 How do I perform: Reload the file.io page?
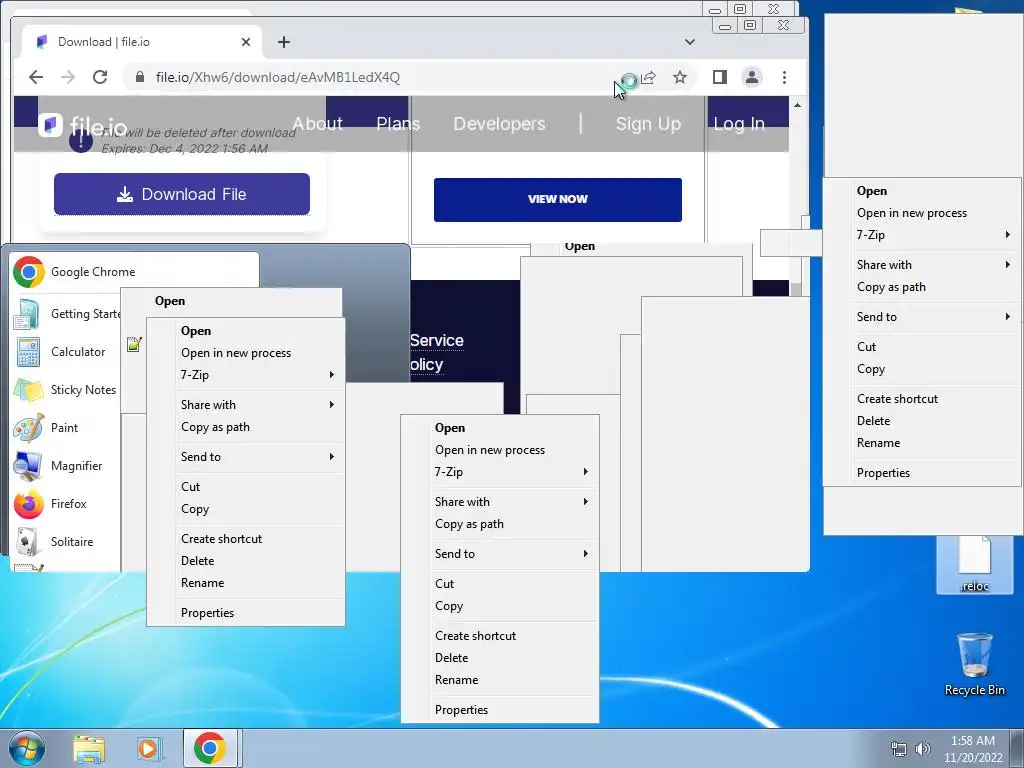(x=100, y=77)
